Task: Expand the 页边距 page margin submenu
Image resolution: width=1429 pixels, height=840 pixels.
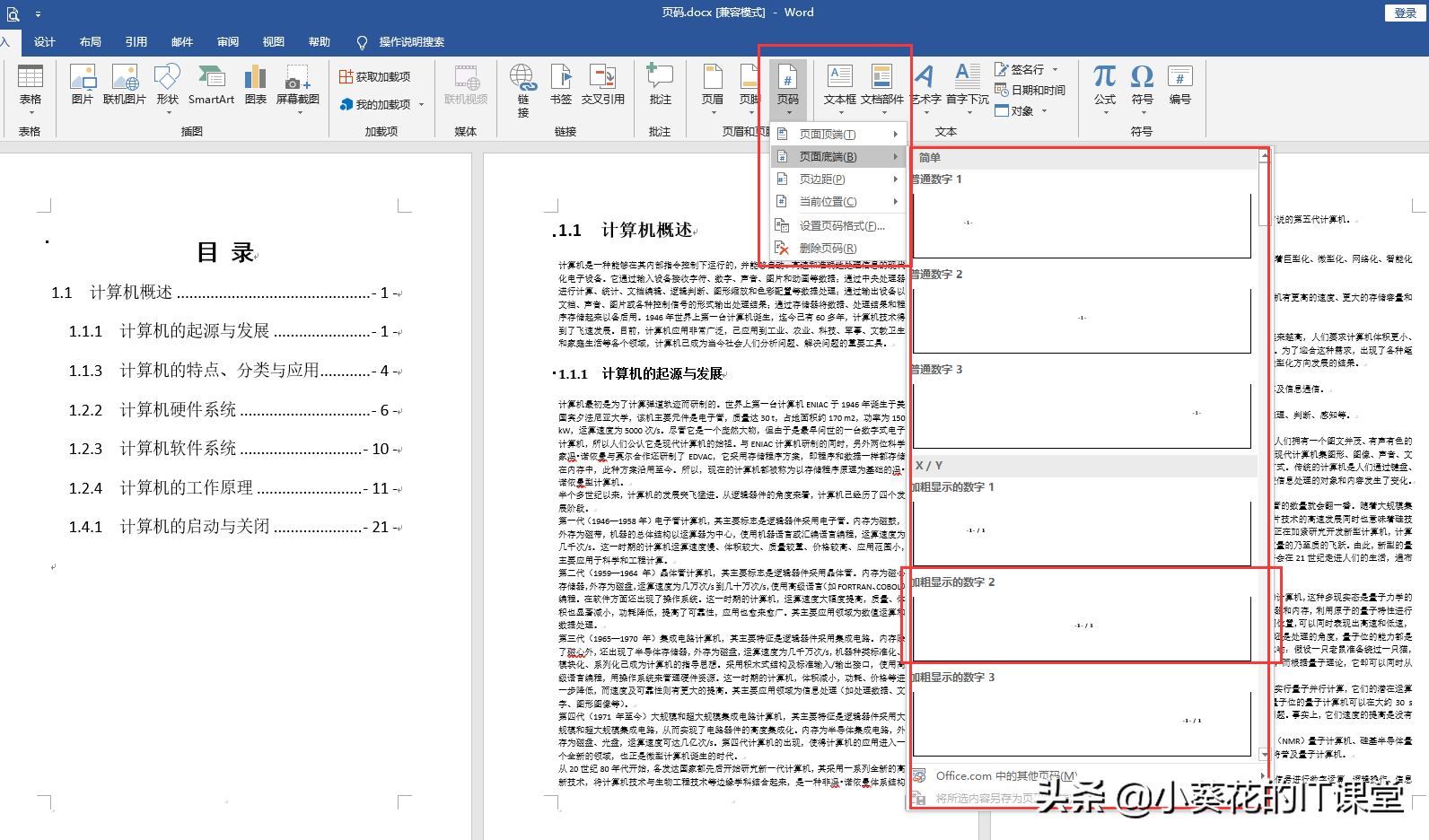Action: 838,179
